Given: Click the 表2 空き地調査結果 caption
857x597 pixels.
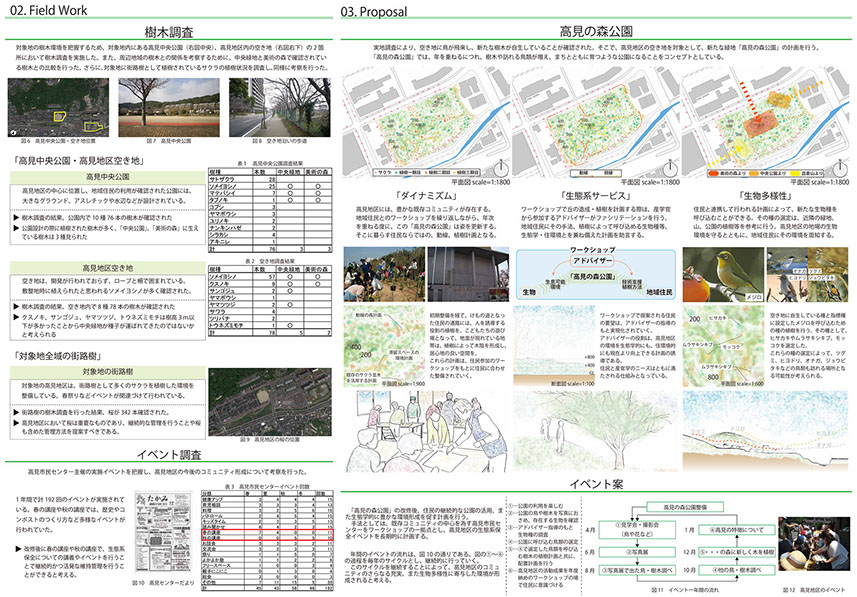Looking at the screenshot, I should coord(270,261).
